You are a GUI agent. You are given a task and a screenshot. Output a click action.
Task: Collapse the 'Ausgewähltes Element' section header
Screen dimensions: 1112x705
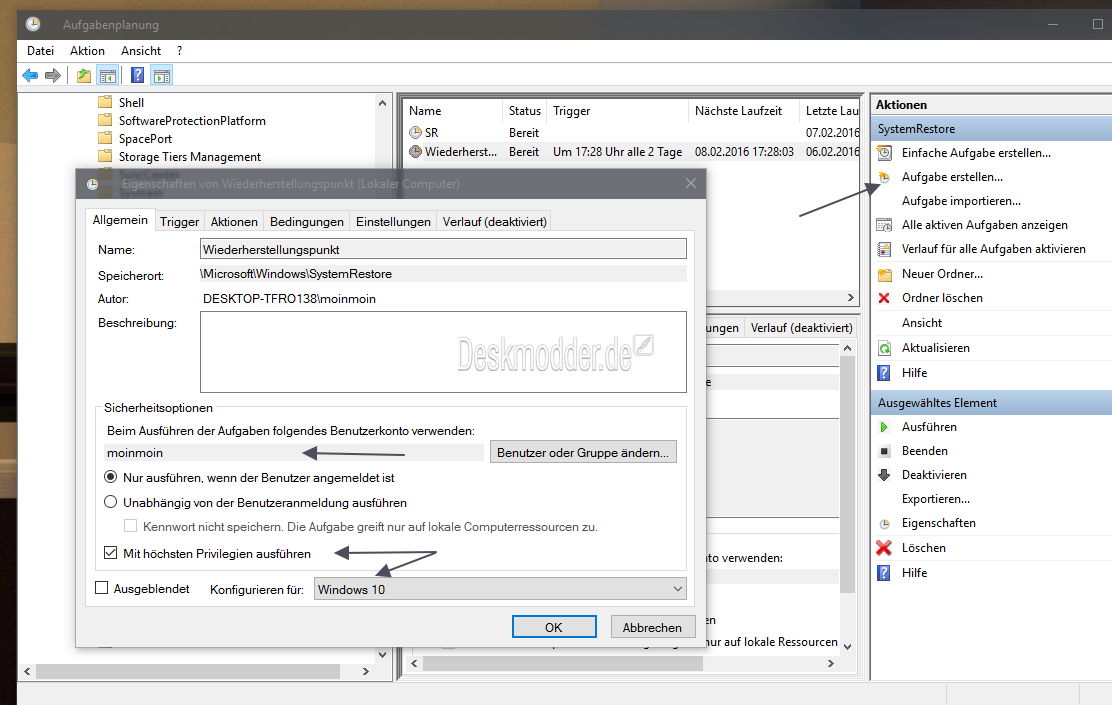(991, 402)
